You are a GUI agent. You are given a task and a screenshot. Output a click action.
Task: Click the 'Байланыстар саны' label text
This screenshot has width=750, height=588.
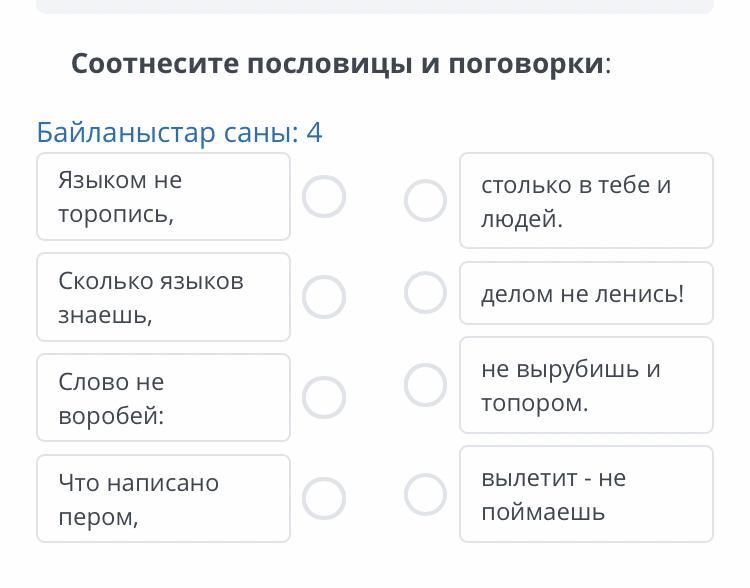coord(165,132)
